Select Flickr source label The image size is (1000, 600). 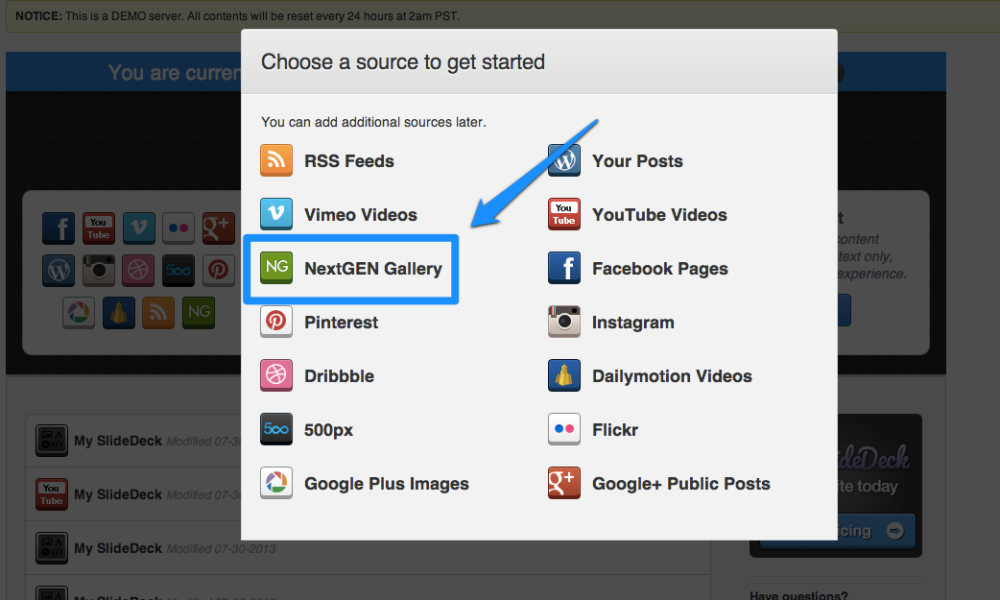coord(615,430)
